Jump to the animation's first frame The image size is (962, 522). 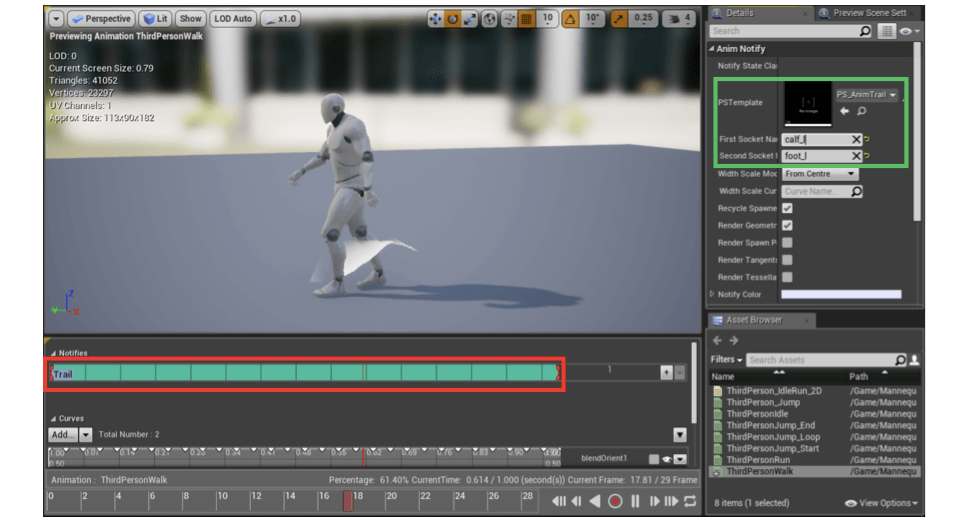tap(559, 501)
